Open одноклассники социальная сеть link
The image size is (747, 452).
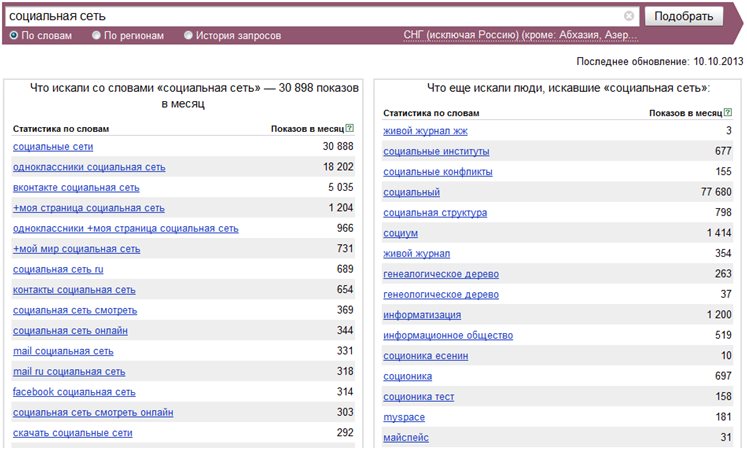click(89, 167)
